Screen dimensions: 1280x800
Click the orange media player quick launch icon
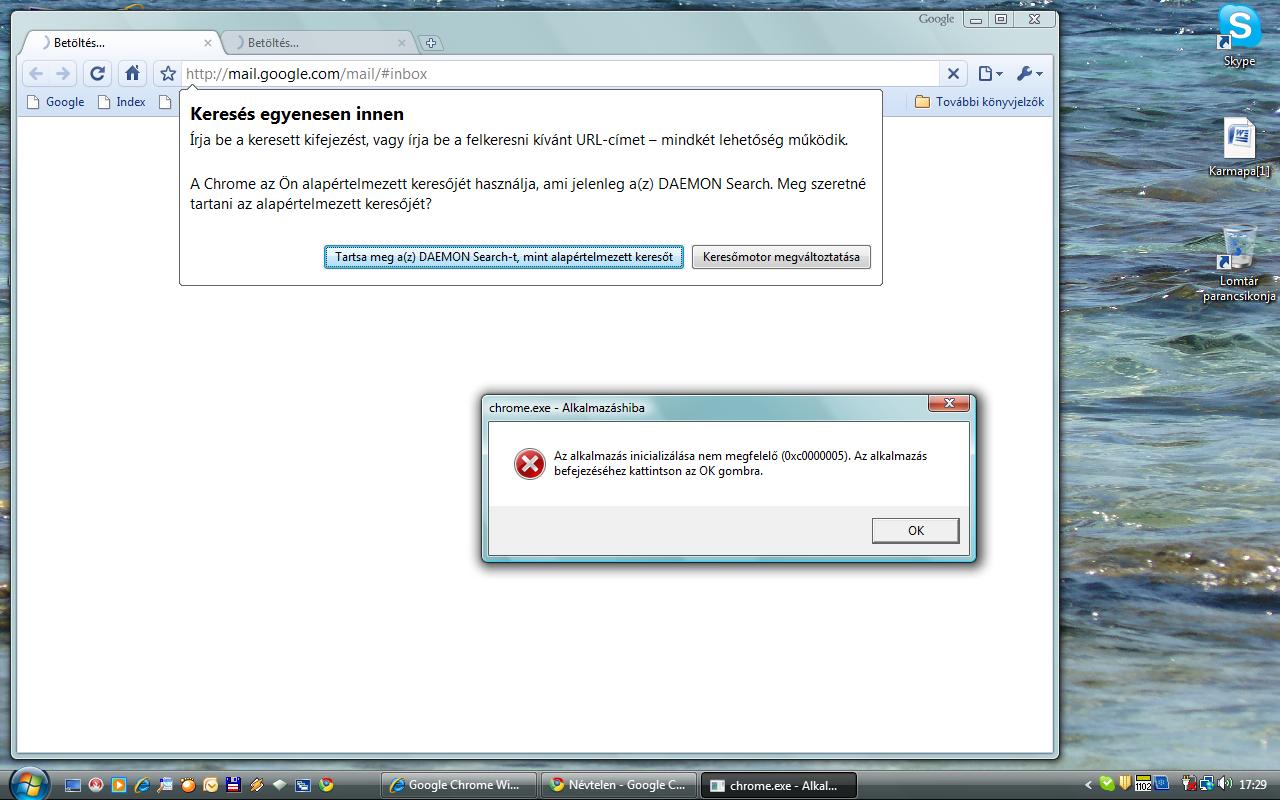[x=118, y=785]
